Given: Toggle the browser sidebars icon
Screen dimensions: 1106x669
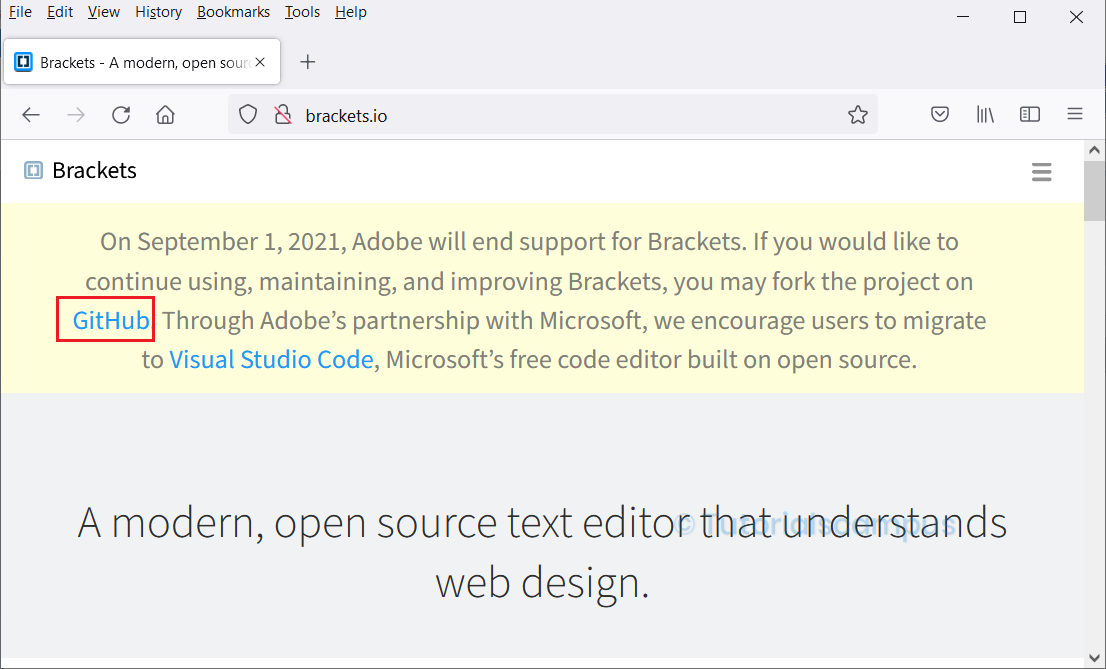Looking at the screenshot, I should (1030, 114).
